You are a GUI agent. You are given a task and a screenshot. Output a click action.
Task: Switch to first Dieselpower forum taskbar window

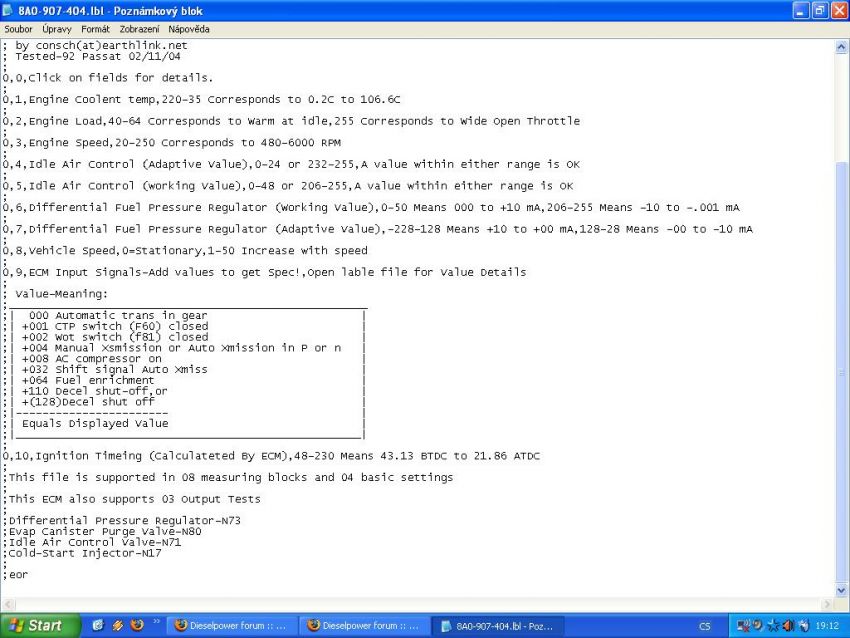pos(230,626)
